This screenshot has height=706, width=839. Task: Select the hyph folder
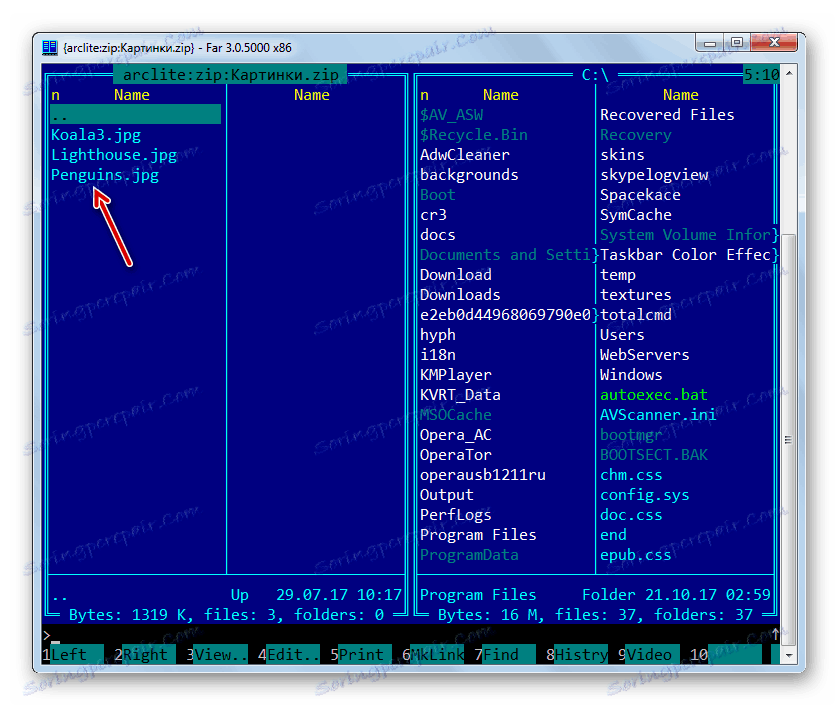(438, 335)
